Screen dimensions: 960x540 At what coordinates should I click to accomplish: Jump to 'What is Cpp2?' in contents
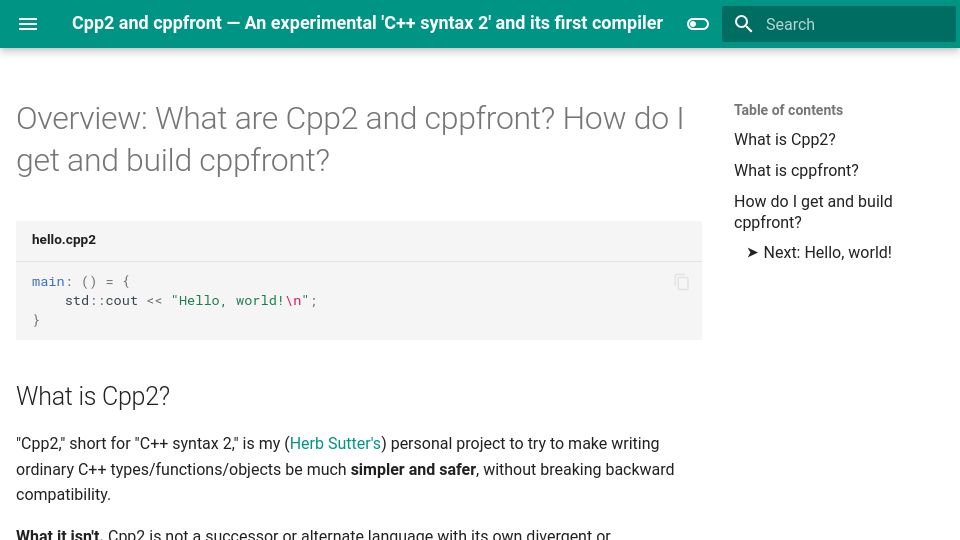click(784, 140)
